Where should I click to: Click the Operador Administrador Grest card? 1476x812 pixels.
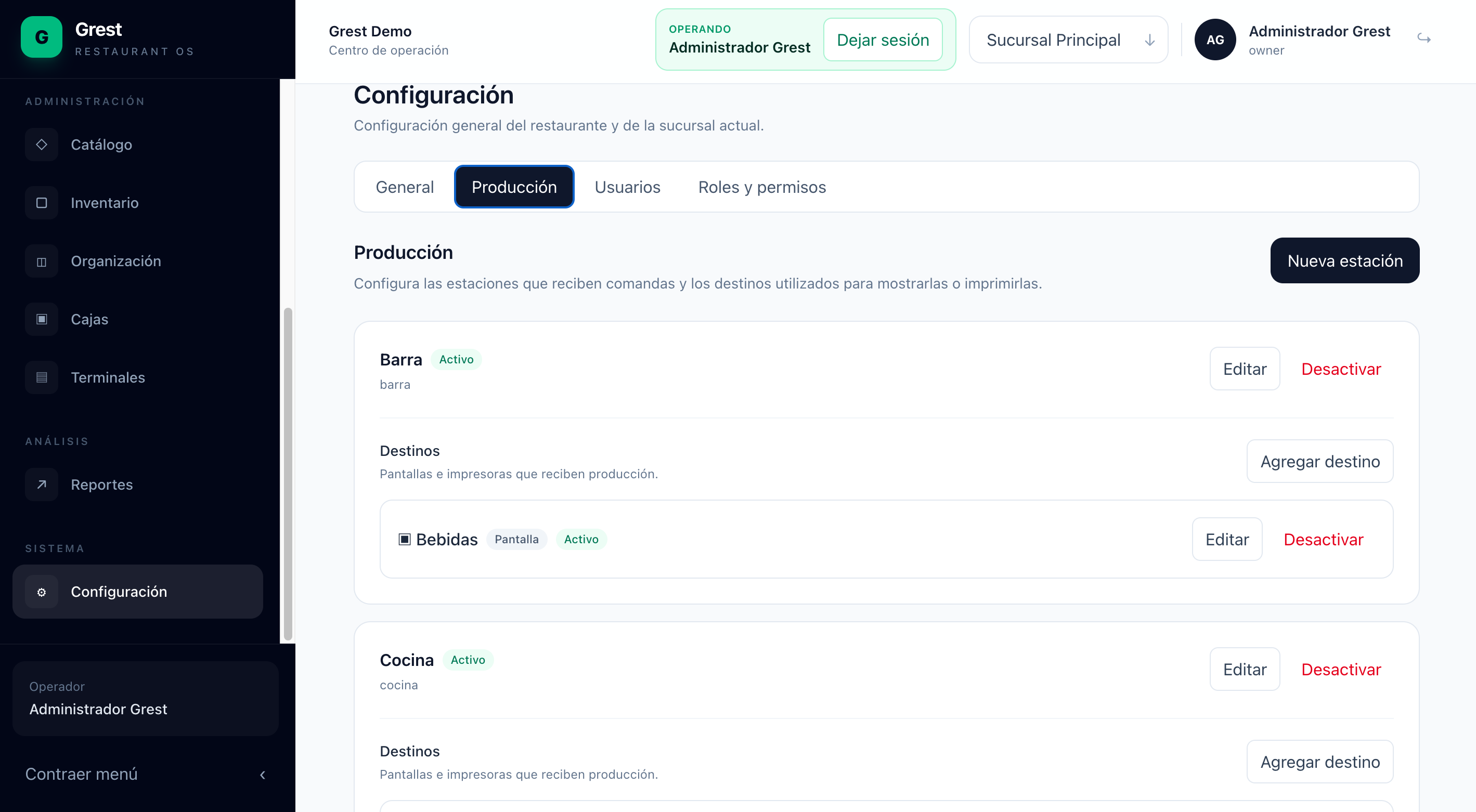coord(146,699)
